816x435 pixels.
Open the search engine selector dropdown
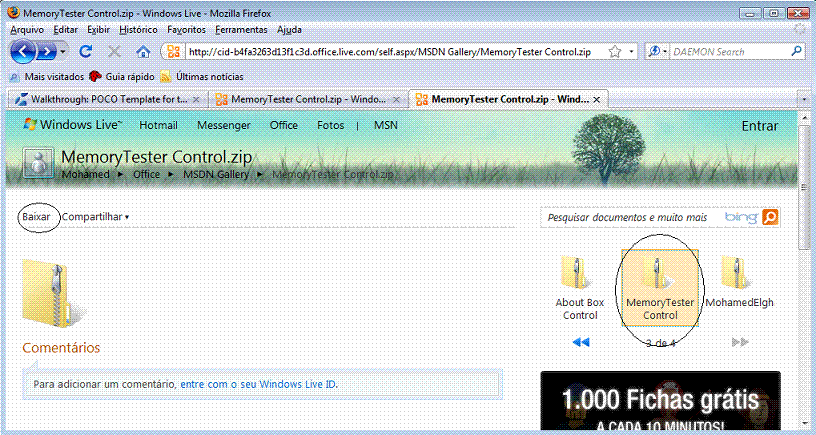pos(658,52)
